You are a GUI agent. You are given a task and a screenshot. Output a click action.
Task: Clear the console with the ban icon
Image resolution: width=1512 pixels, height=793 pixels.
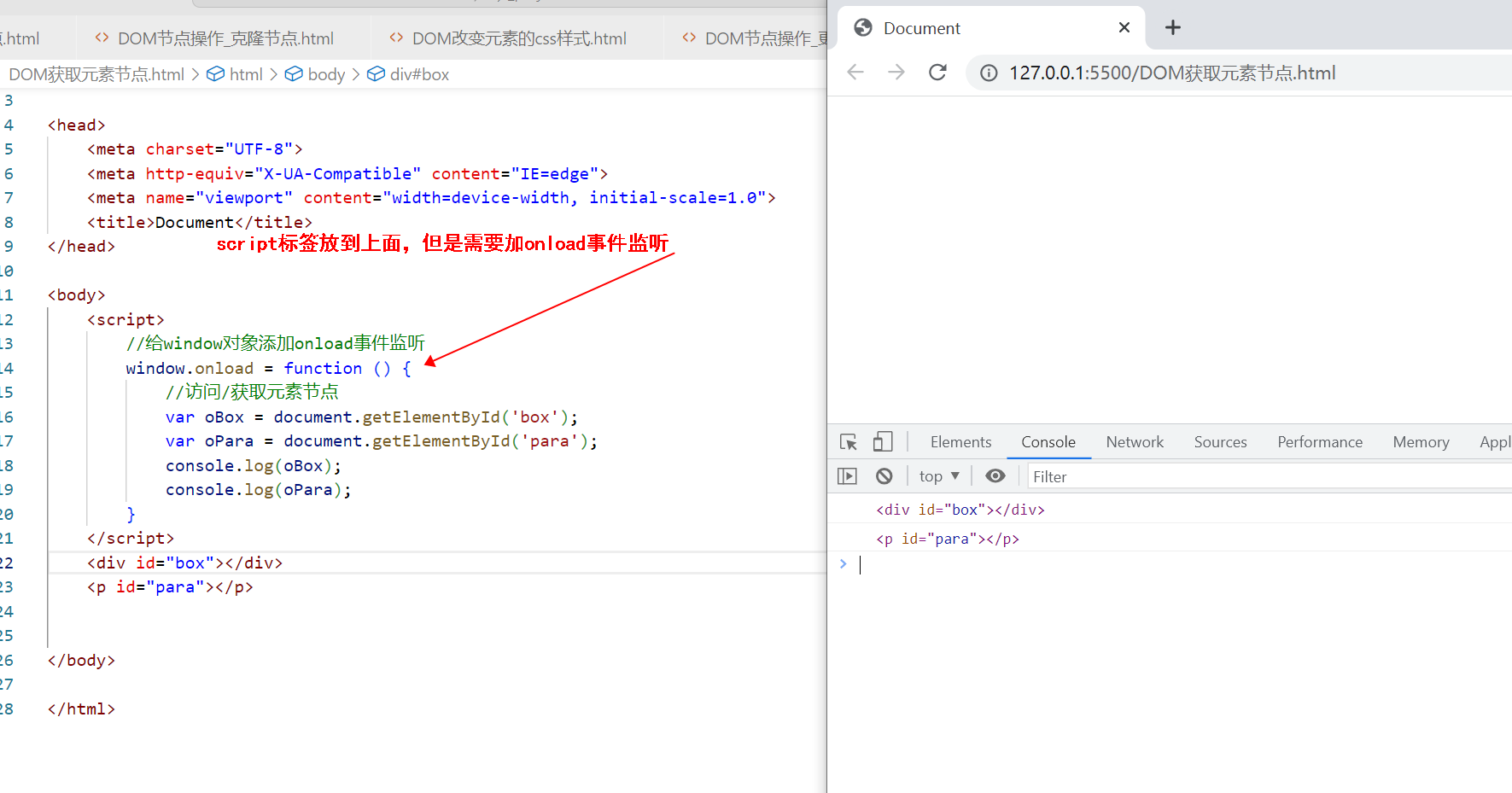tap(884, 476)
